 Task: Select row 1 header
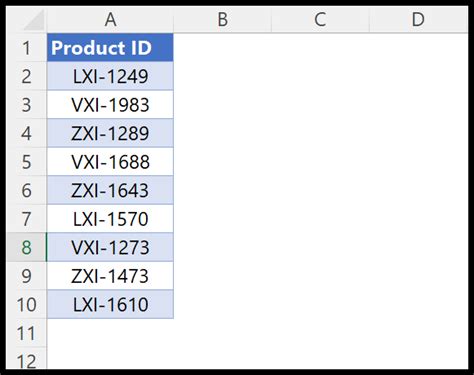(26, 47)
